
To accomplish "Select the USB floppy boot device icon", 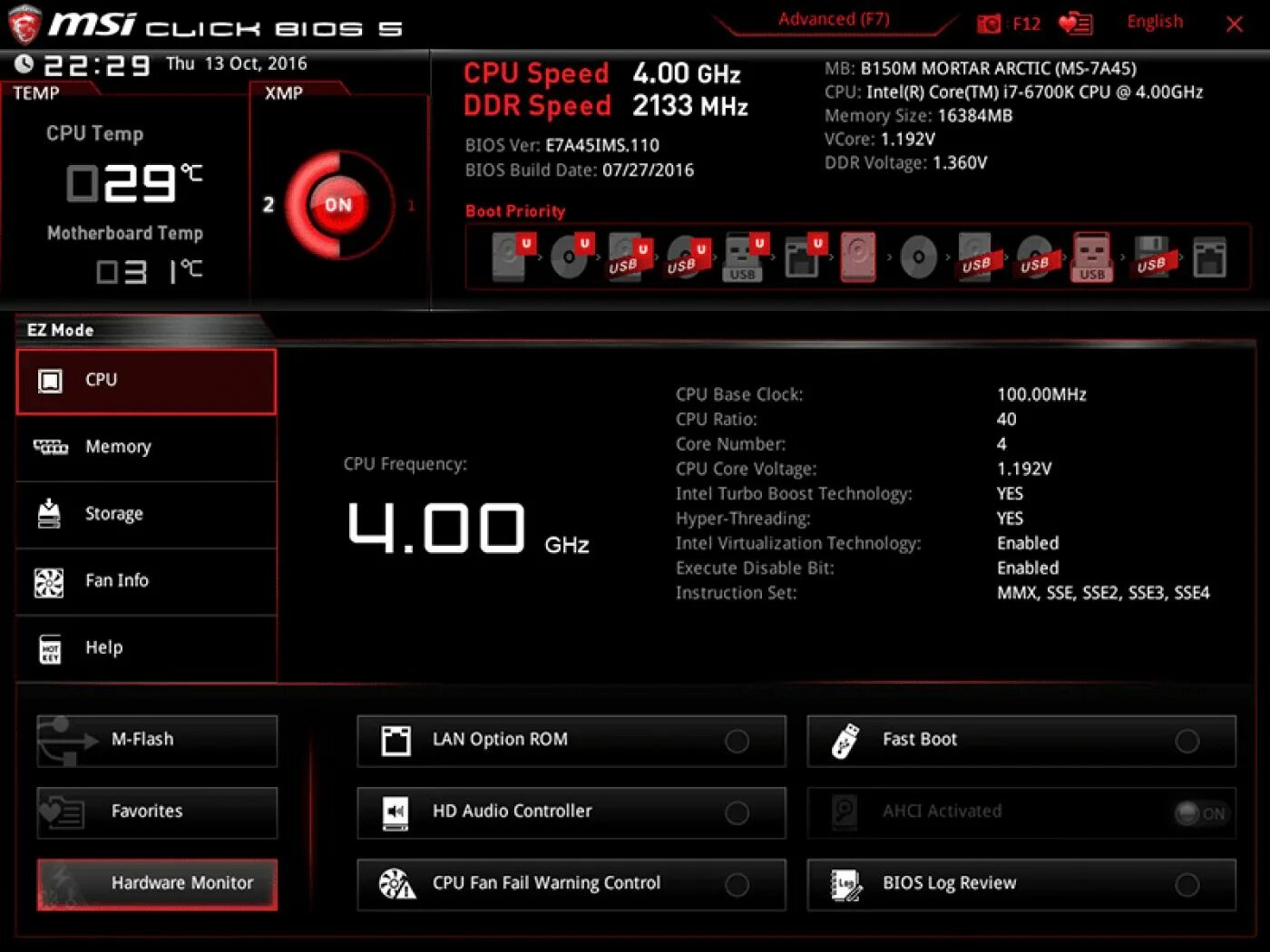I will click(x=1152, y=257).
